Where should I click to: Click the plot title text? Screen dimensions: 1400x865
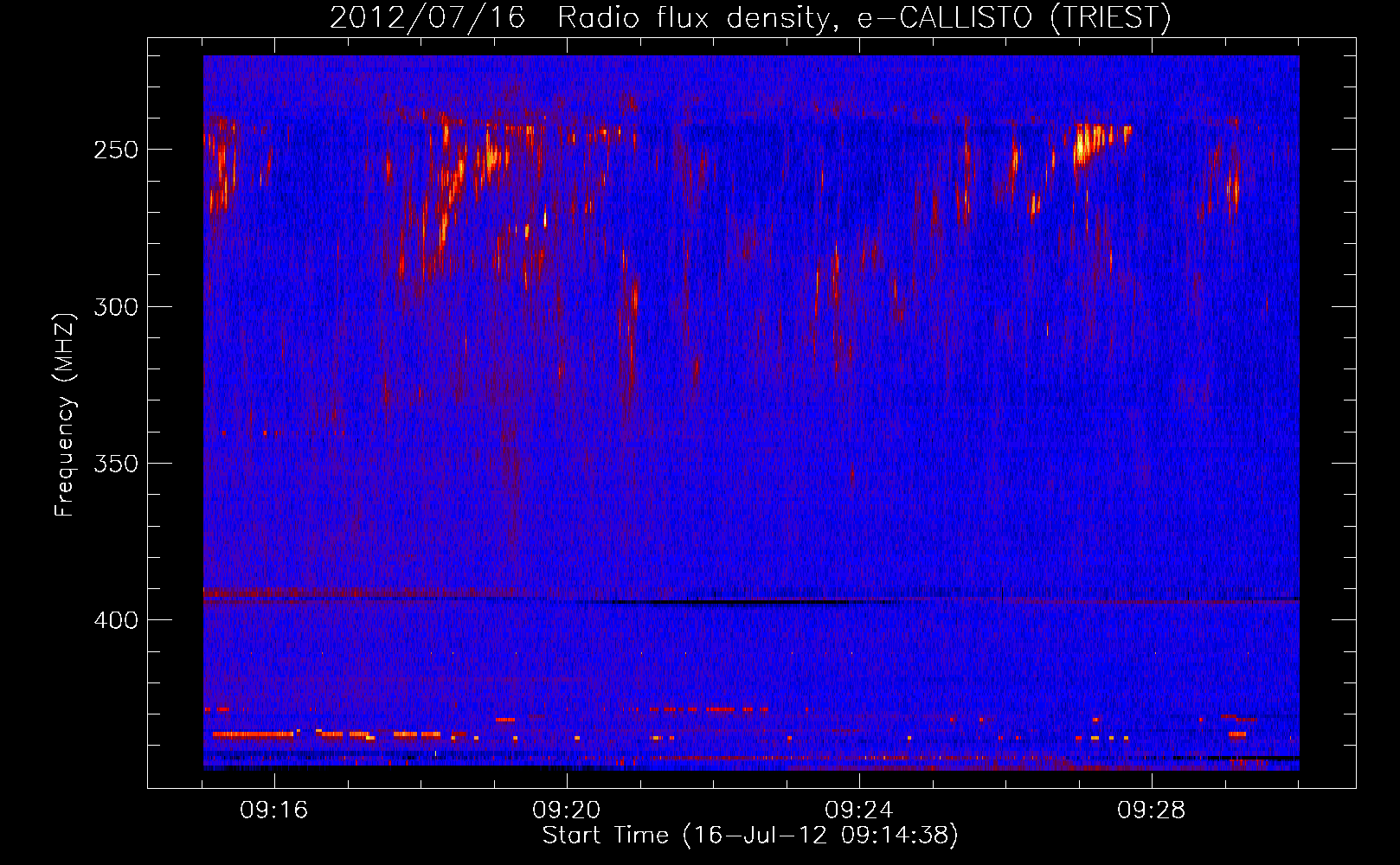(x=750, y=18)
